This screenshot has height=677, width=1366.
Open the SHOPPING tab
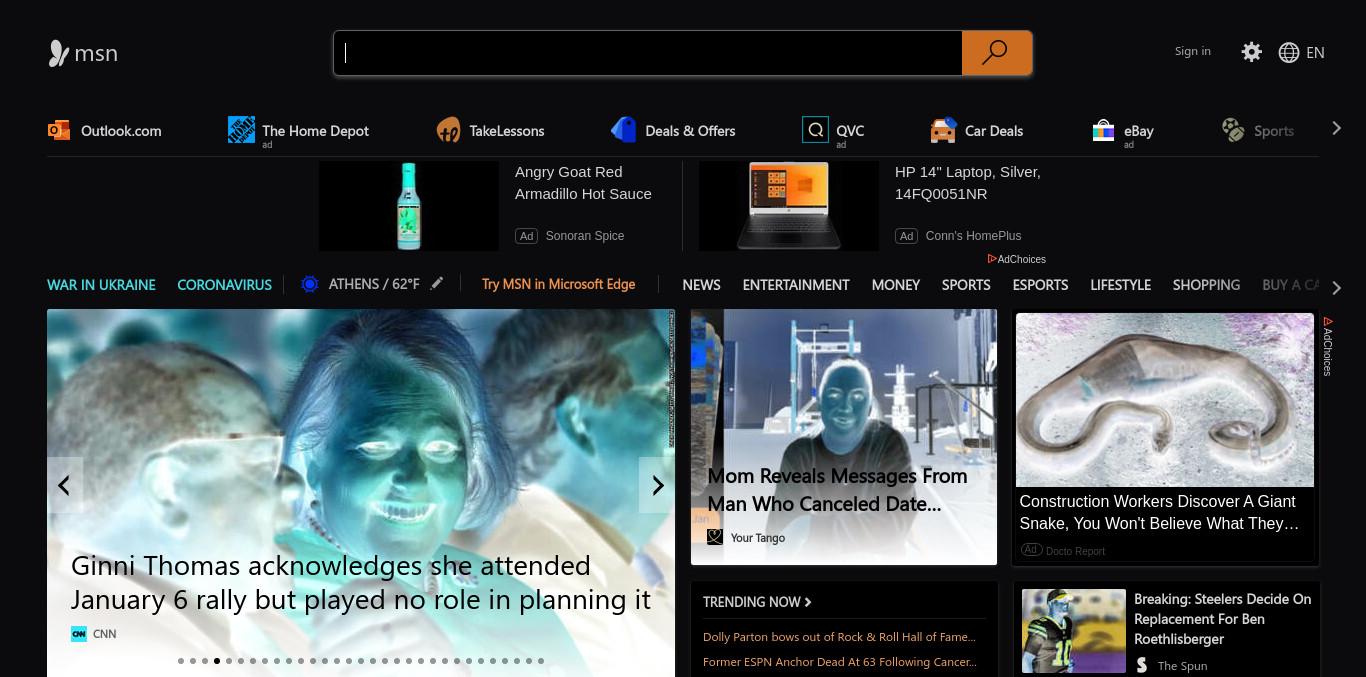(x=1206, y=285)
